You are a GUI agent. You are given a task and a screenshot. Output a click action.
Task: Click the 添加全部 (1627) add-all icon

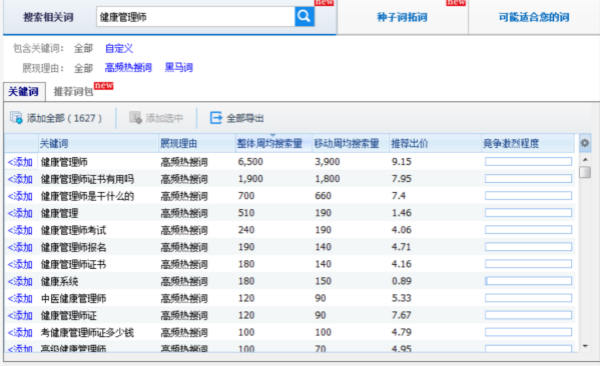[16, 118]
